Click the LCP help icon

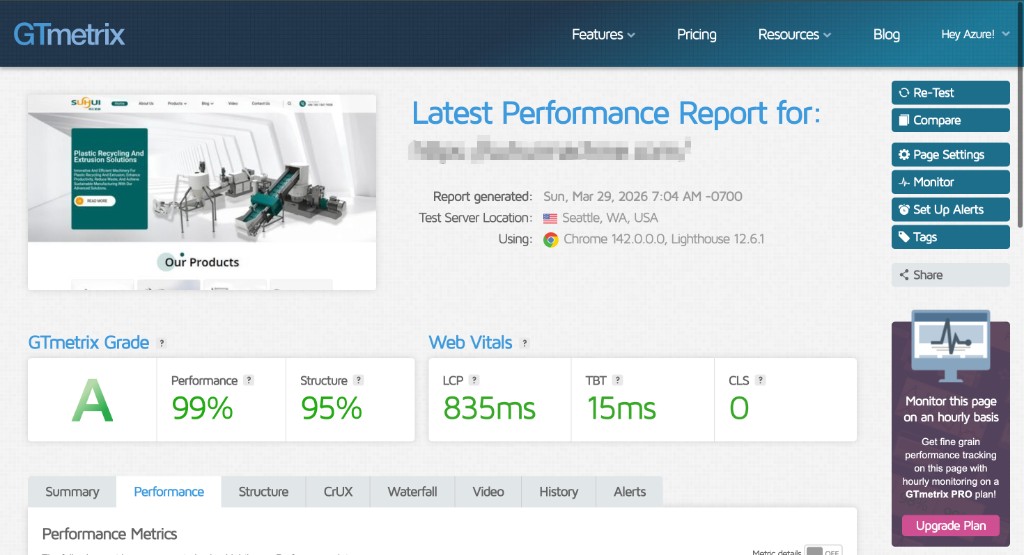click(474, 380)
